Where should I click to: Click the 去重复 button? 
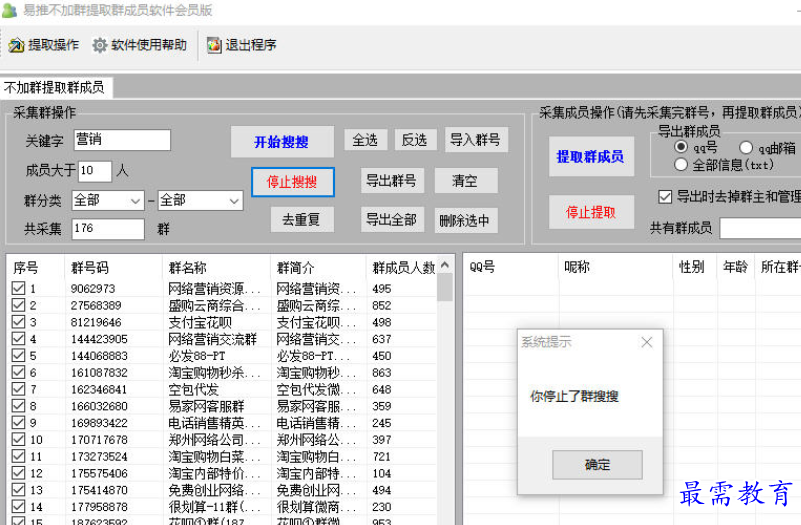pos(302,220)
